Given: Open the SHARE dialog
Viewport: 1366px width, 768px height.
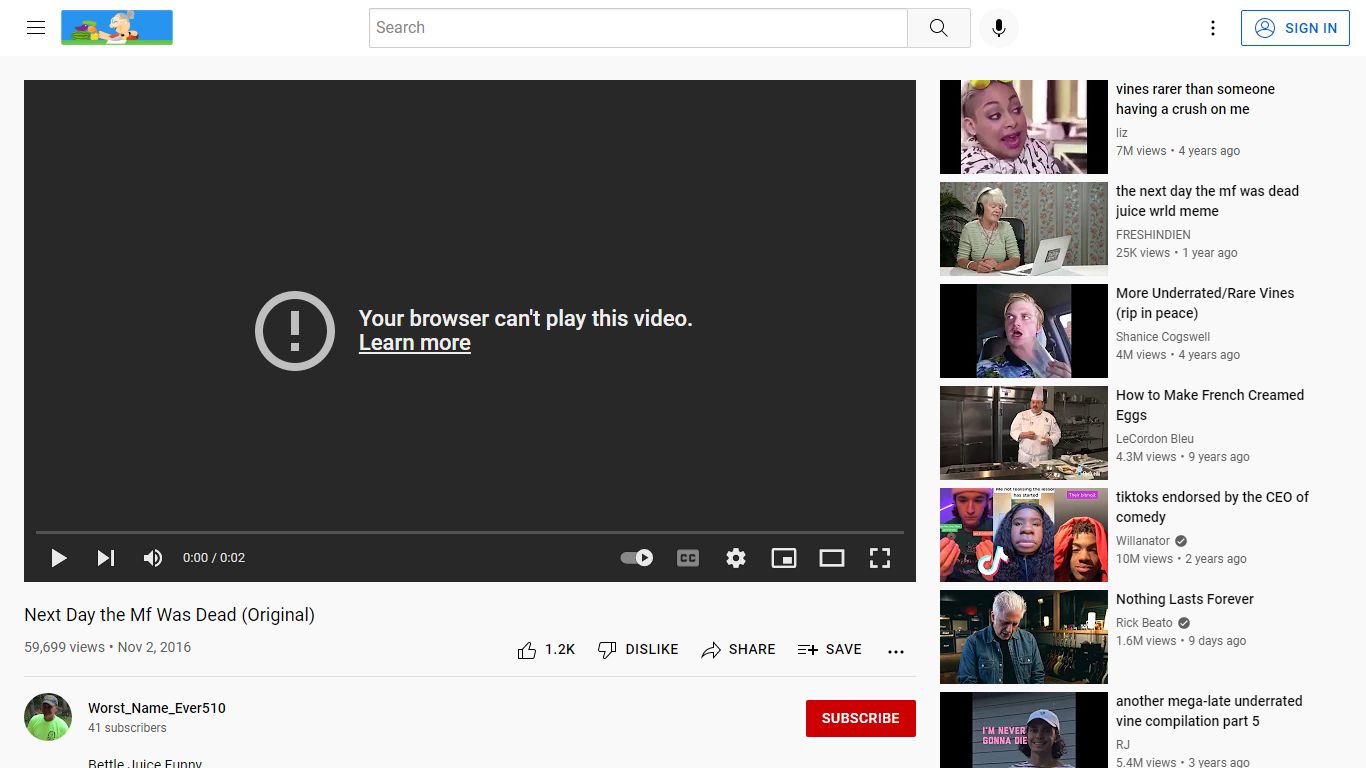Looking at the screenshot, I should [x=738, y=650].
